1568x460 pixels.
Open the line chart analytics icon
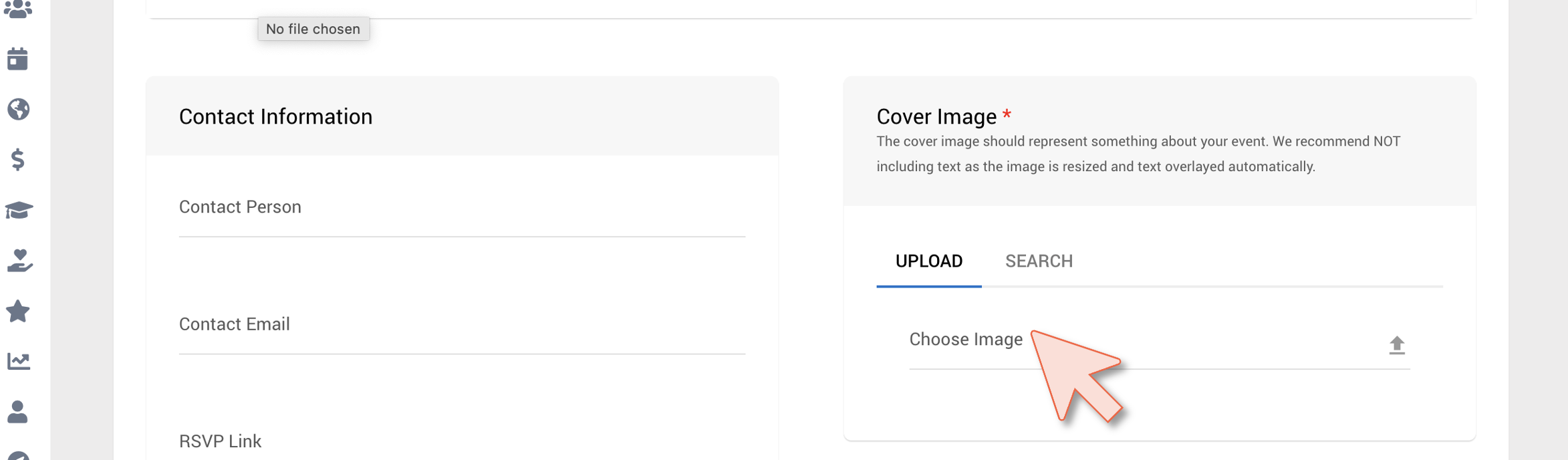pos(19,361)
